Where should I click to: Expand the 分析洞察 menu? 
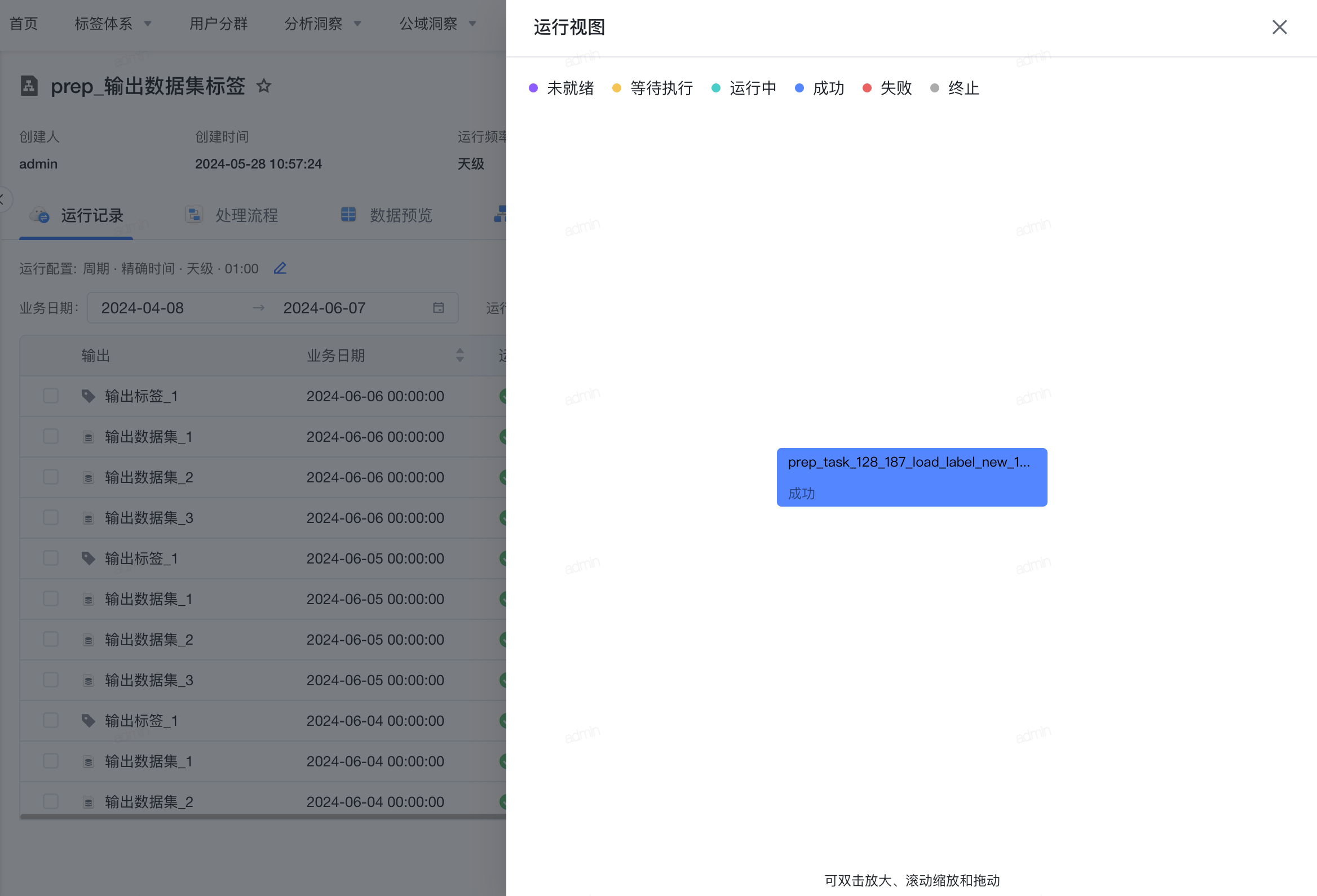click(x=322, y=24)
